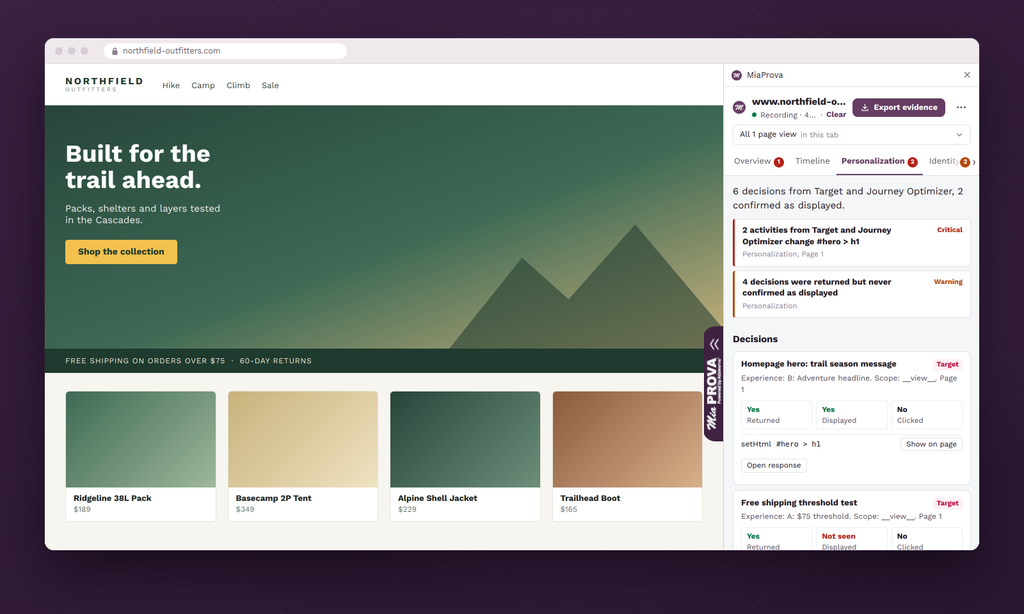The image size is (1024, 614).
Task: Click 'Homepage hero: trail season message' decision title
Action: pyautogui.click(x=818, y=364)
